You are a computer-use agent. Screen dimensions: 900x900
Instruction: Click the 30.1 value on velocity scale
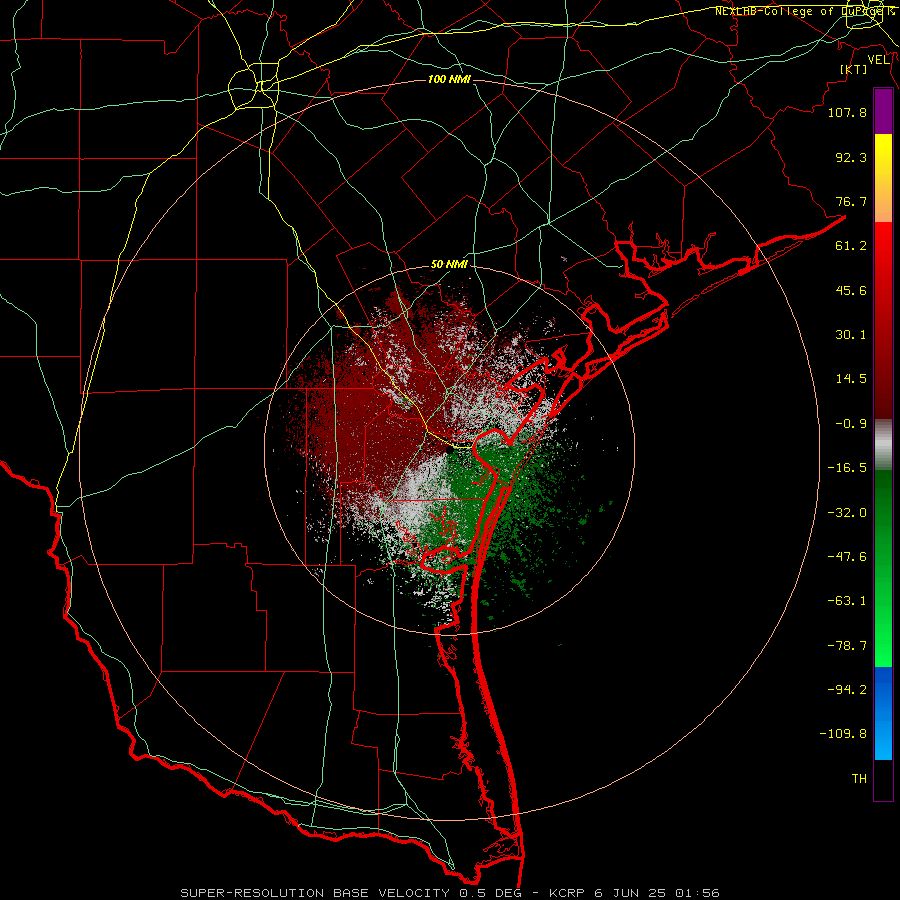click(851, 335)
